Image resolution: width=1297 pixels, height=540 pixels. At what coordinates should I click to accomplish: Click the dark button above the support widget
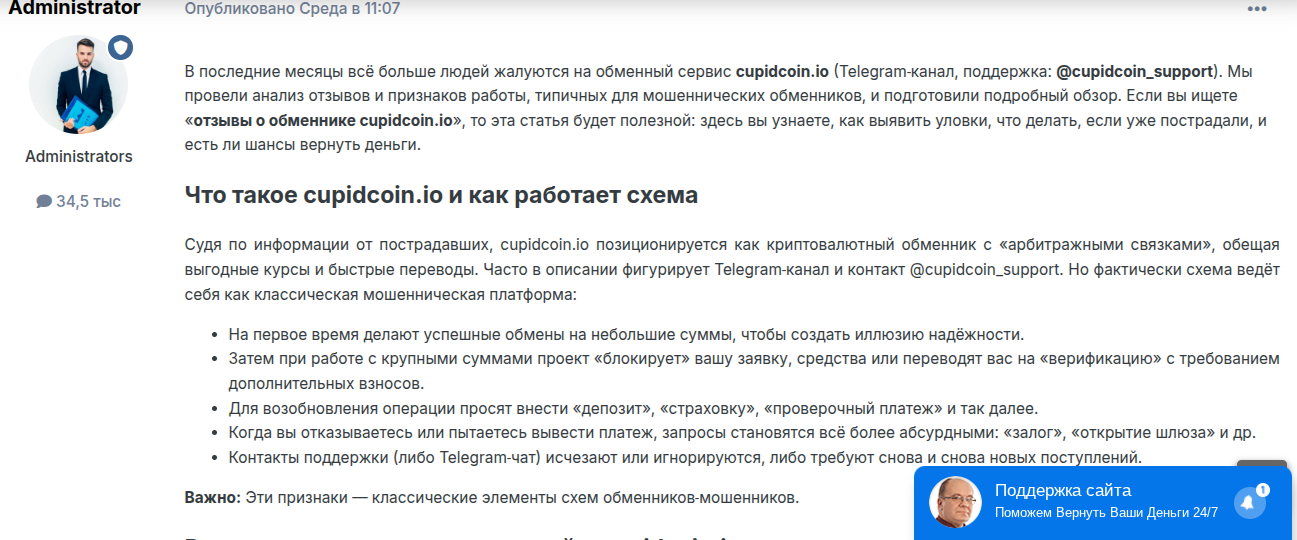coord(1262,464)
